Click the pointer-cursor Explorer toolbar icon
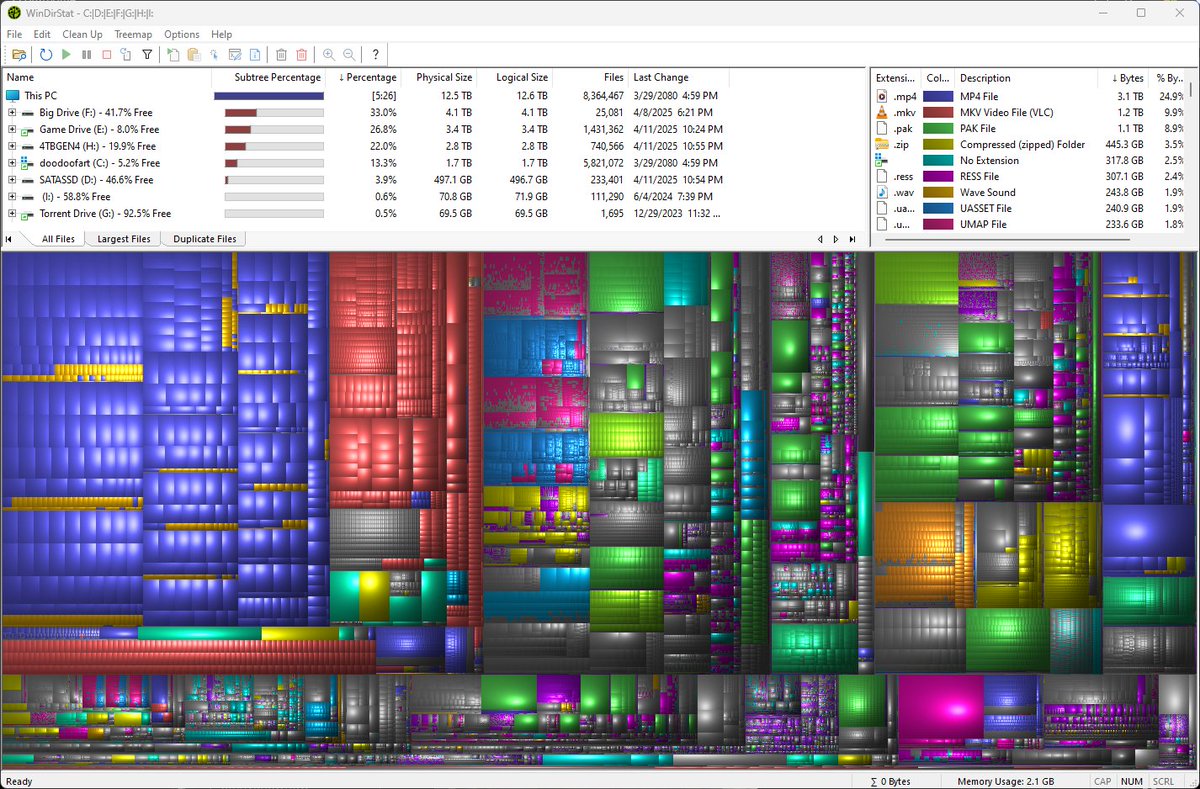The image size is (1200, 789). (214, 55)
